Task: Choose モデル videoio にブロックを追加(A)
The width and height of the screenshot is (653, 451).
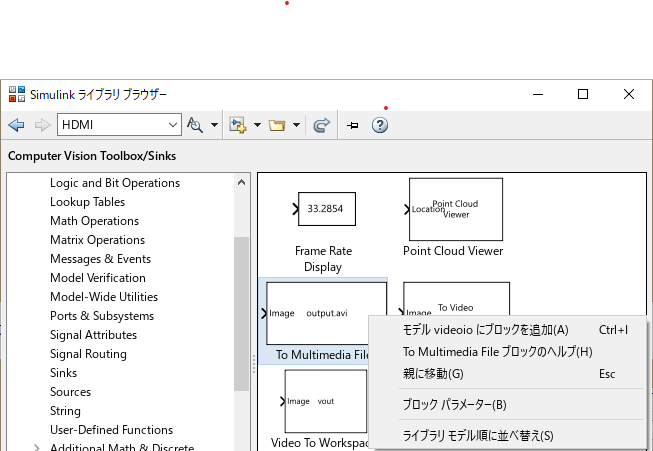Action: 507,330
